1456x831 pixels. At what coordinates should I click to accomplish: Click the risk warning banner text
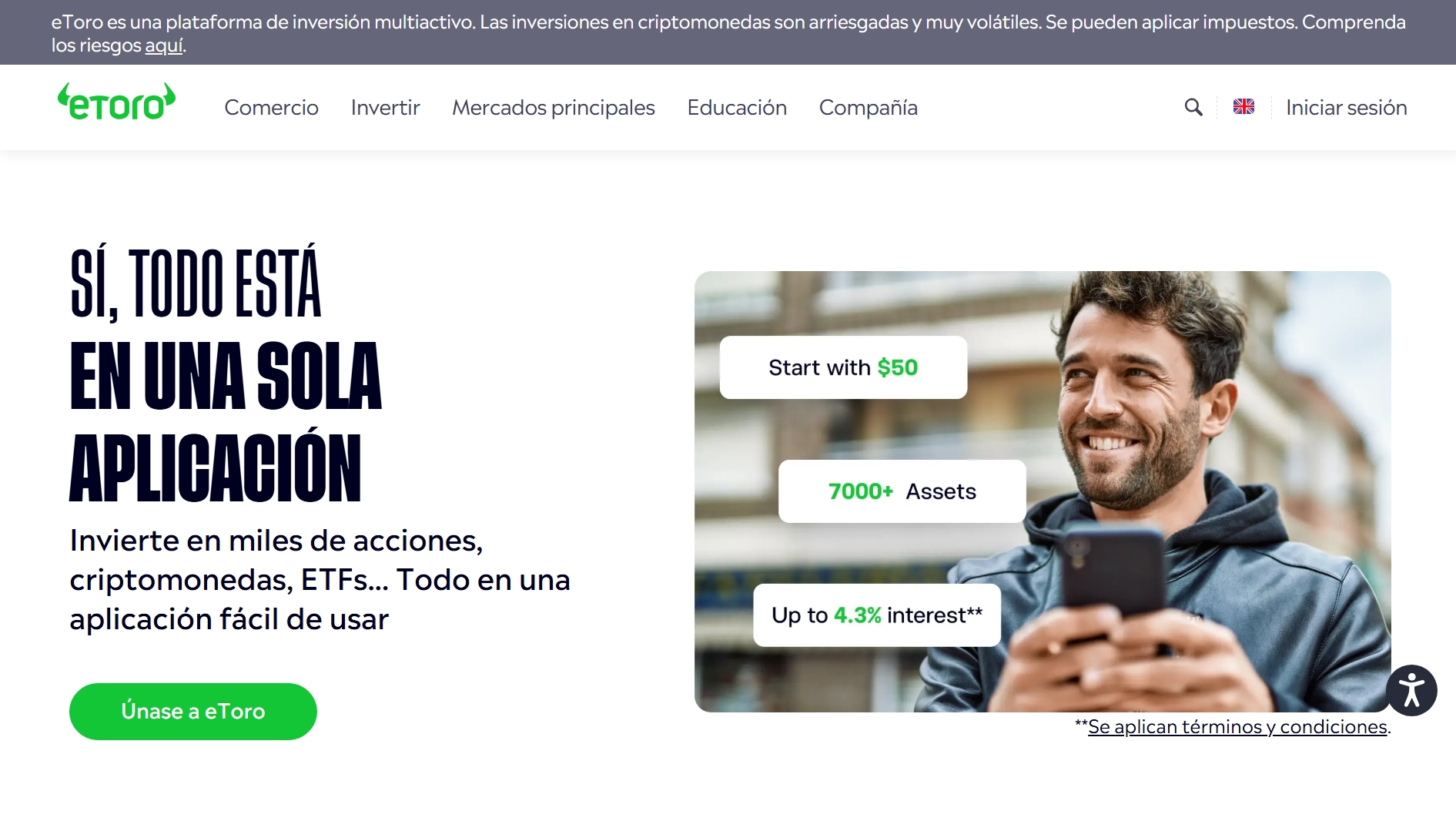coord(728,33)
